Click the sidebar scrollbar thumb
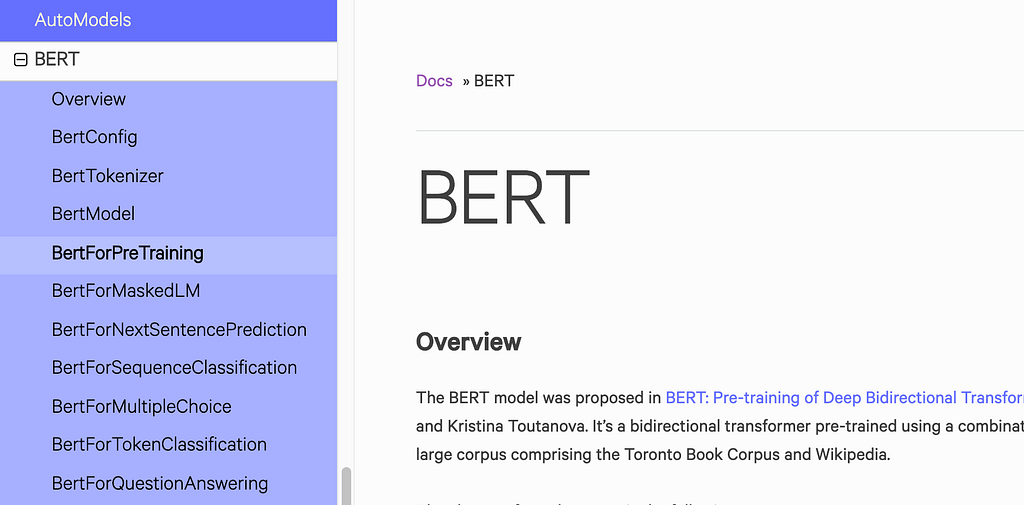The image size is (1024, 505). (x=347, y=486)
